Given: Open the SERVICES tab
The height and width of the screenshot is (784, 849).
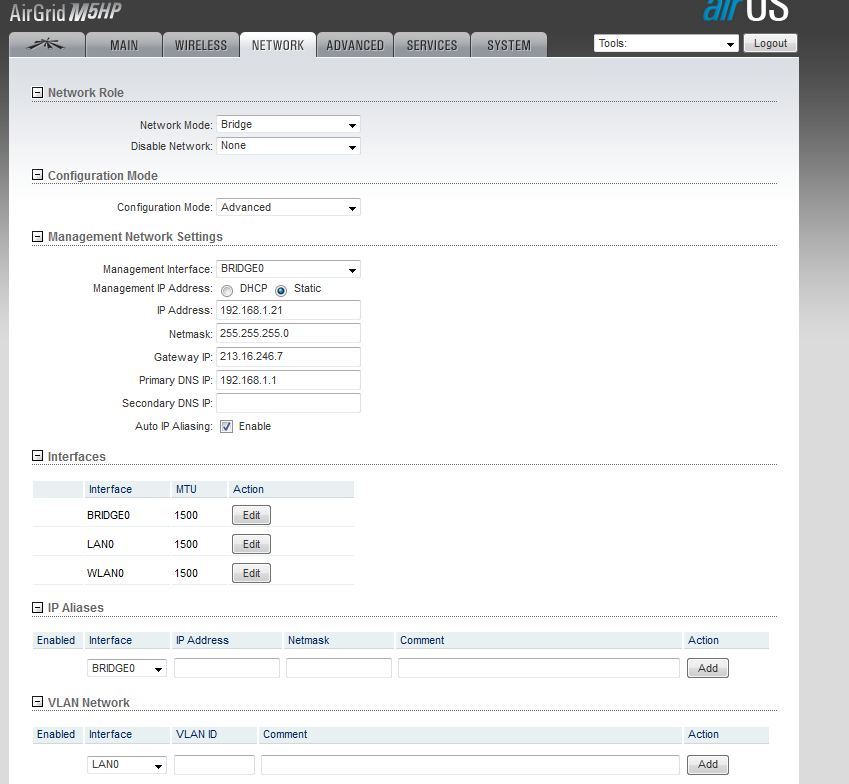Looking at the screenshot, I should click(x=432, y=45).
